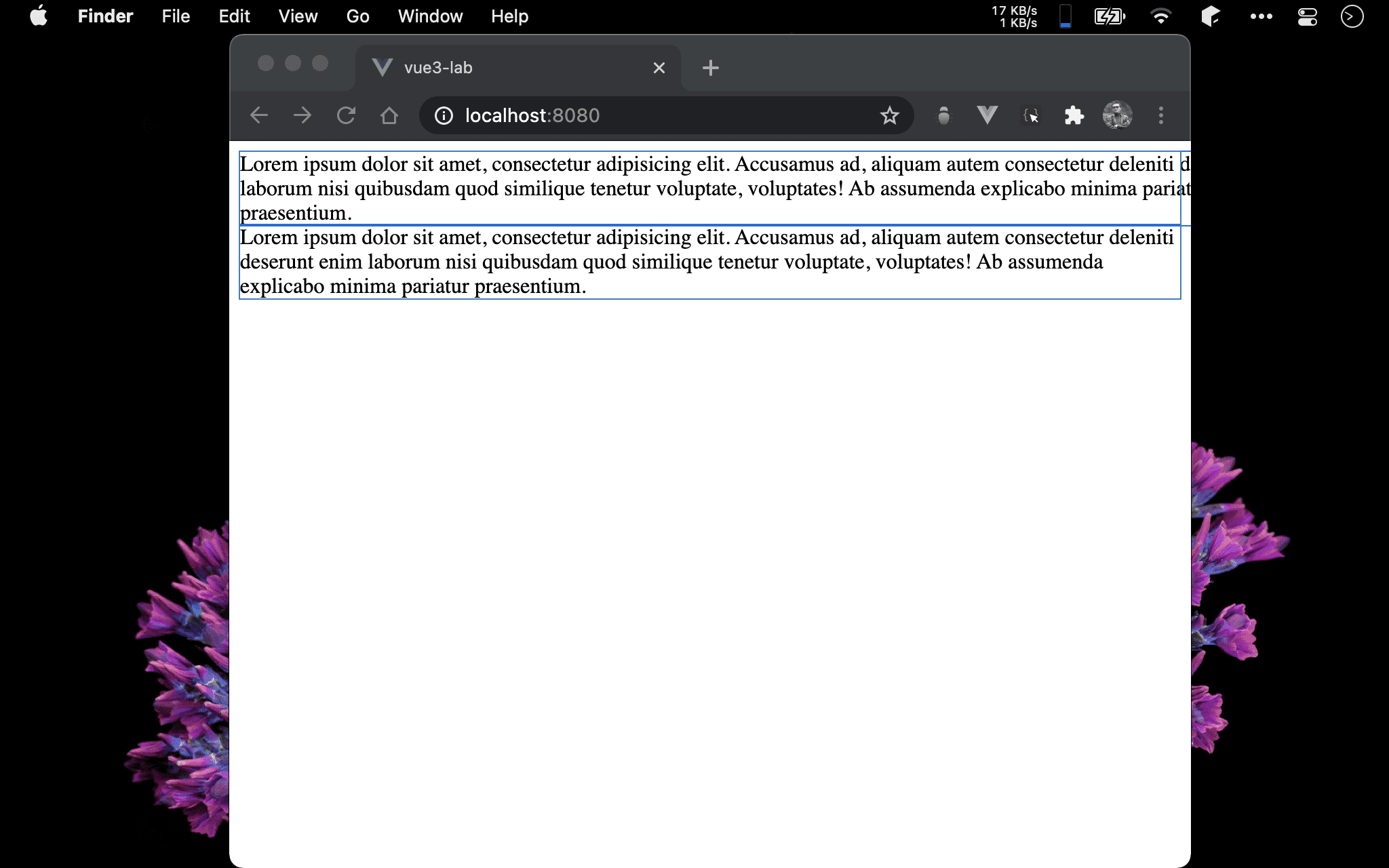
Task: Reload the localhost page
Action: pyautogui.click(x=346, y=115)
